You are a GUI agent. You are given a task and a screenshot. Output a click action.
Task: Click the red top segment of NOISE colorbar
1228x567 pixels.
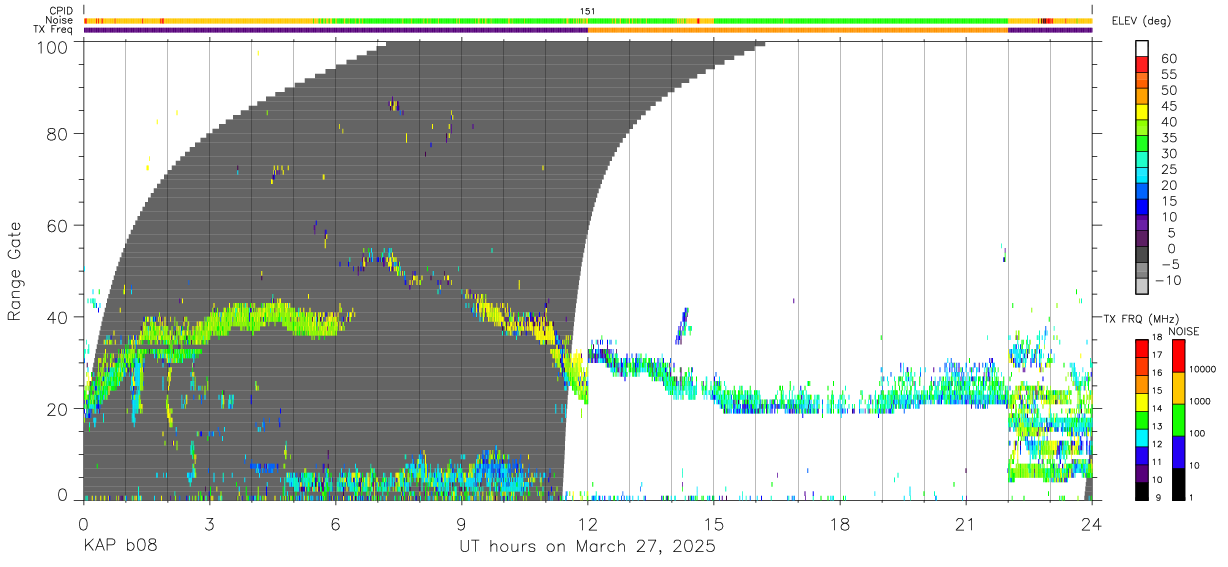click(x=1179, y=356)
